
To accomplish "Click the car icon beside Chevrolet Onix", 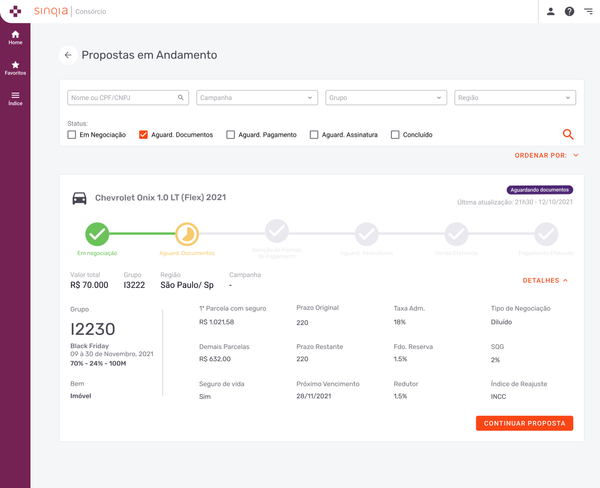I will point(80,198).
